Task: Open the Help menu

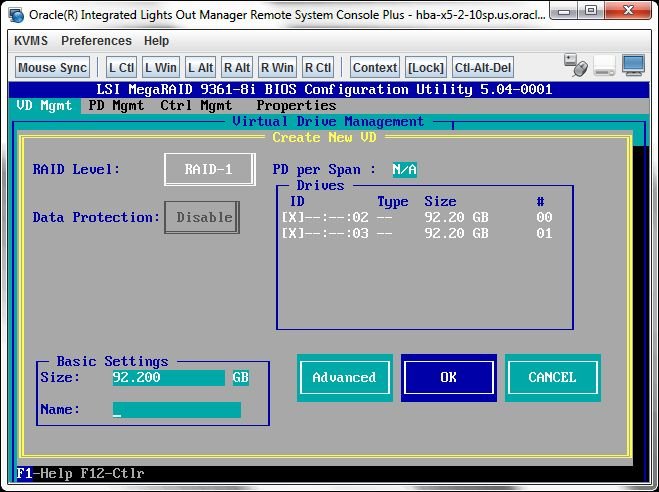Action: point(156,41)
